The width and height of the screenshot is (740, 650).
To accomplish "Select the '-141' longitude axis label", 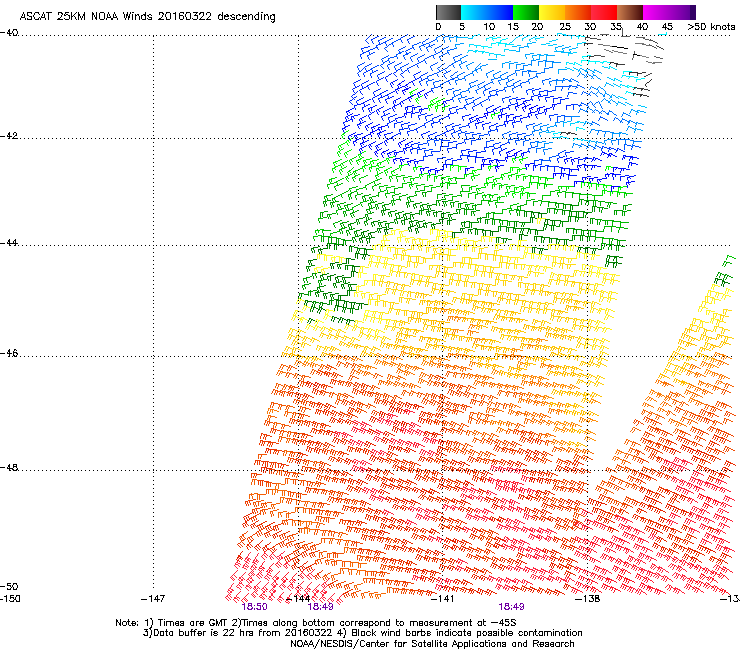I will point(443,599).
